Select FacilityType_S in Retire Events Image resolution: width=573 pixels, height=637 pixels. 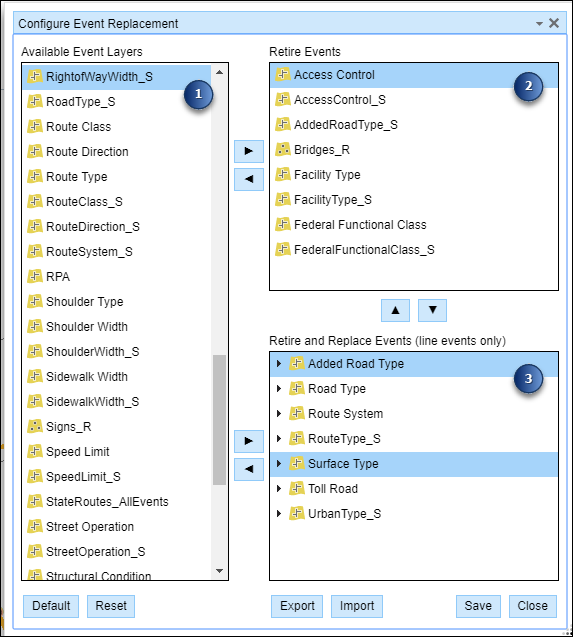click(x=414, y=199)
